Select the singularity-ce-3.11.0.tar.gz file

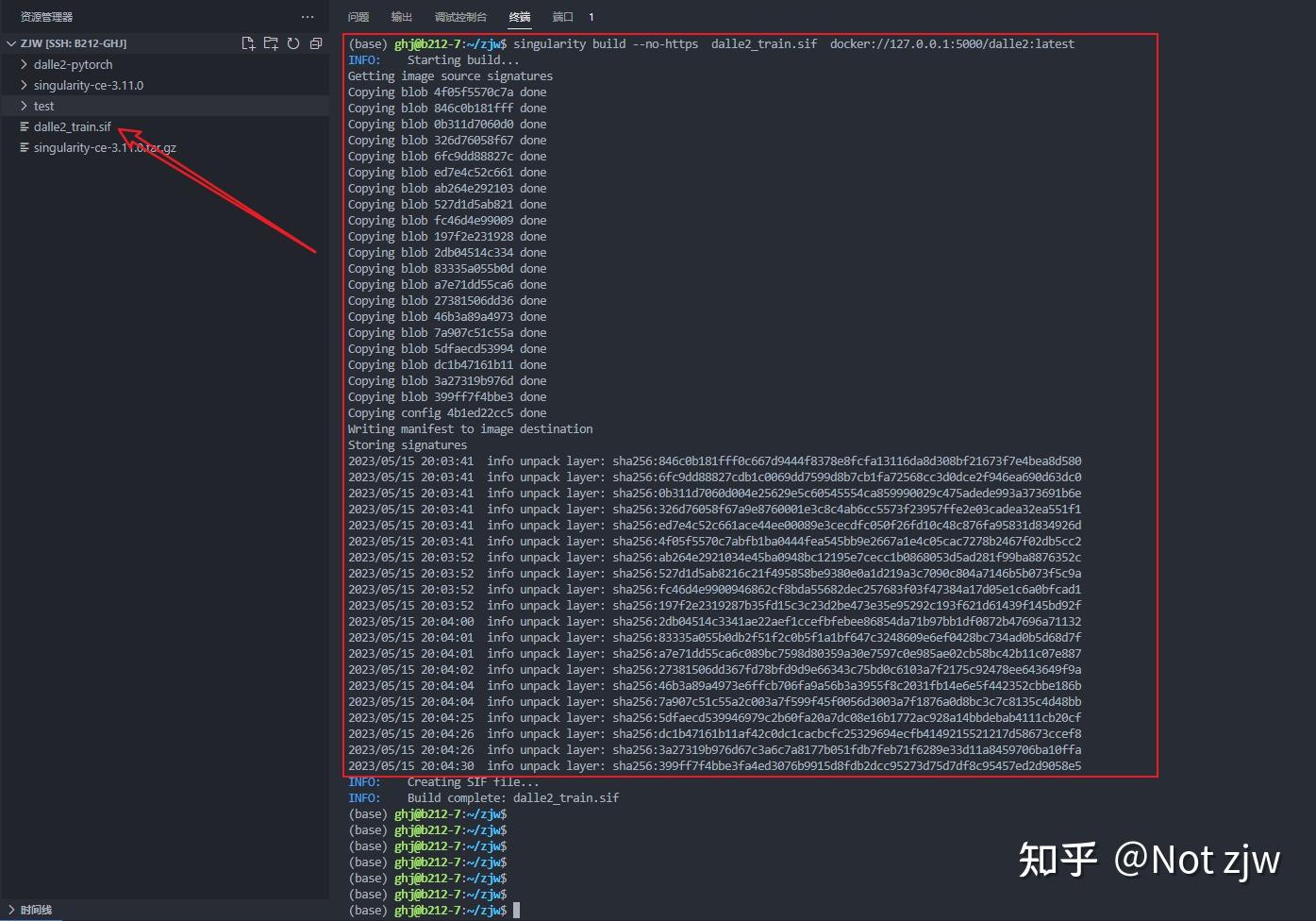[x=104, y=147]
